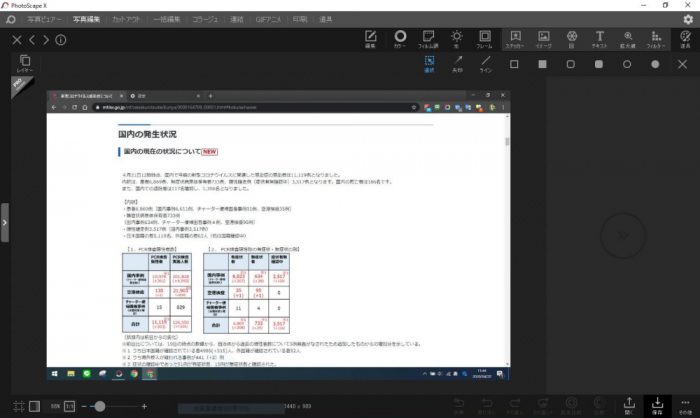Choose the filled circle shape
The height and width of the screenshot is (418, 700).
point(655,64)
